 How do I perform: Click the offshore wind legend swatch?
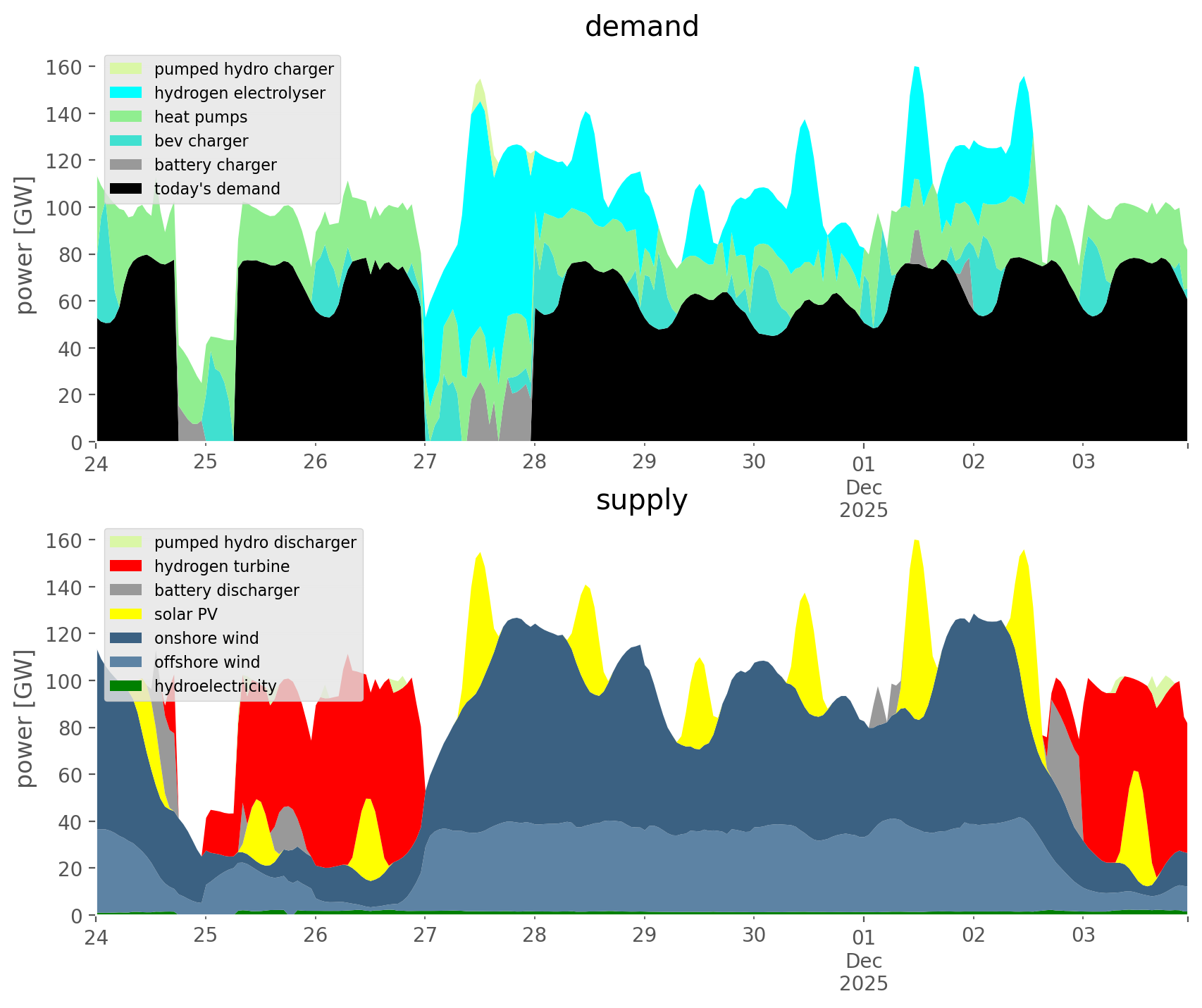[125, 662]
